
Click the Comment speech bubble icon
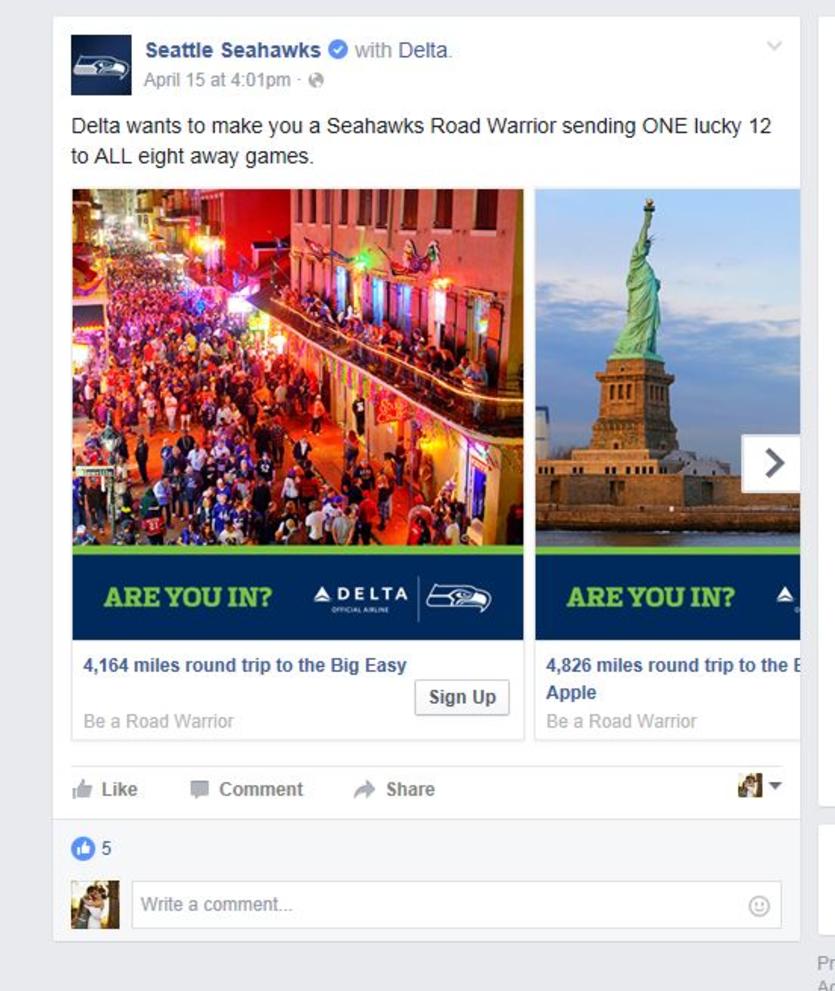[199, 789]
